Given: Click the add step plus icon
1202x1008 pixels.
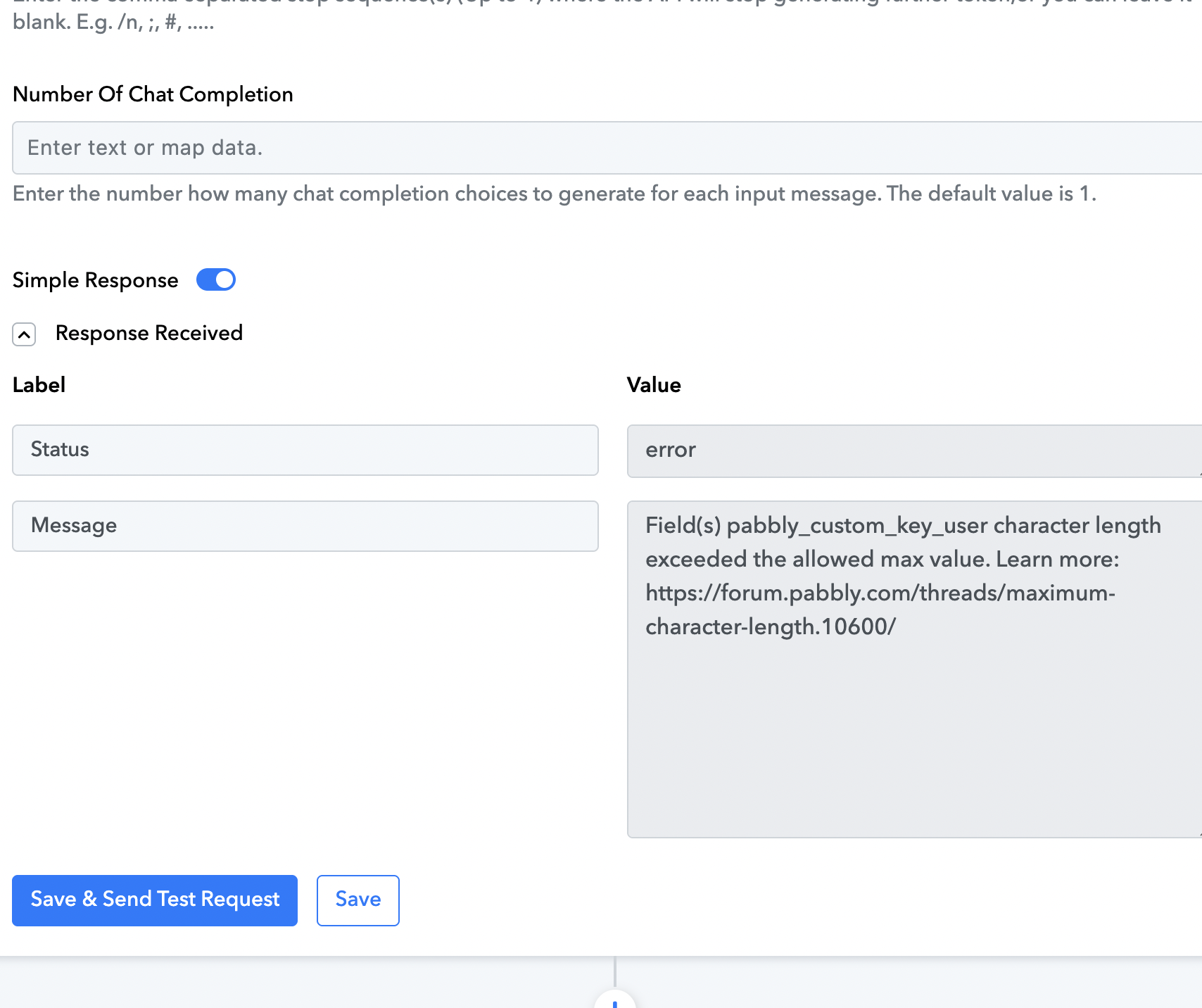Looking at the screenshot, I should click(x=614, y=1001).
